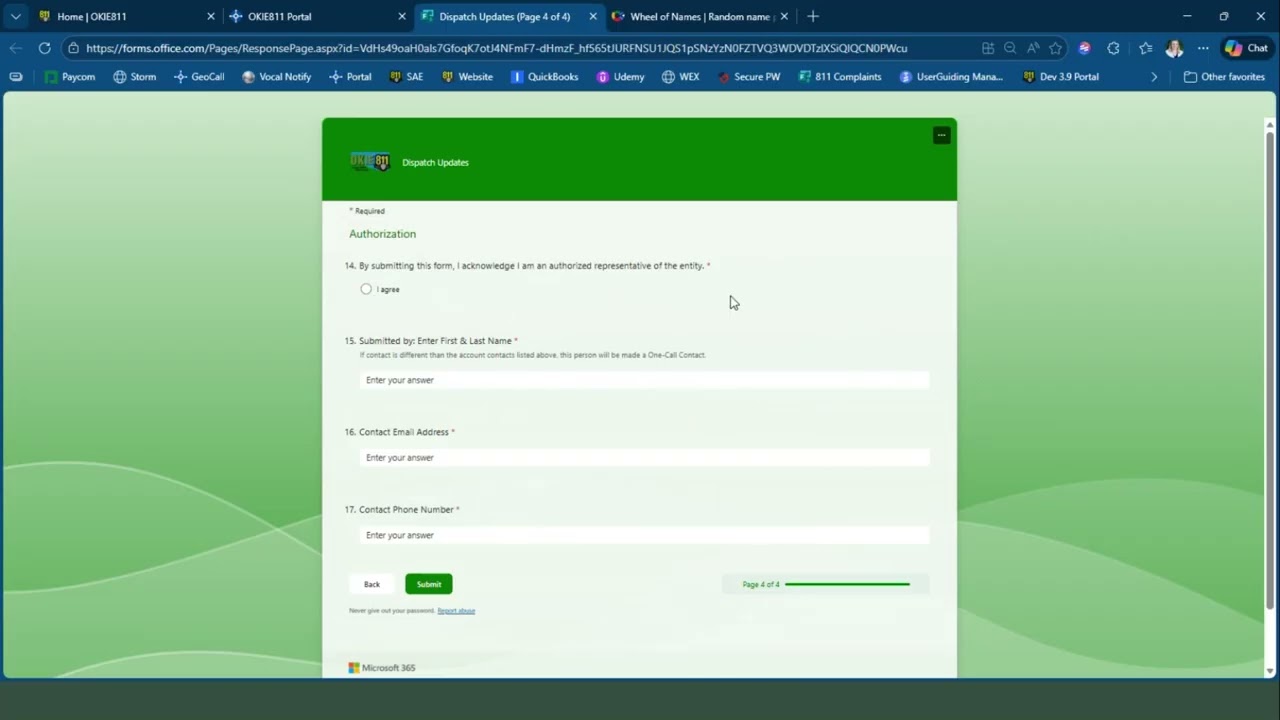This screenshot has height=720, width=1280.
Task: Click the Microsoft 365 logo
Action: [x=381, y=668]
